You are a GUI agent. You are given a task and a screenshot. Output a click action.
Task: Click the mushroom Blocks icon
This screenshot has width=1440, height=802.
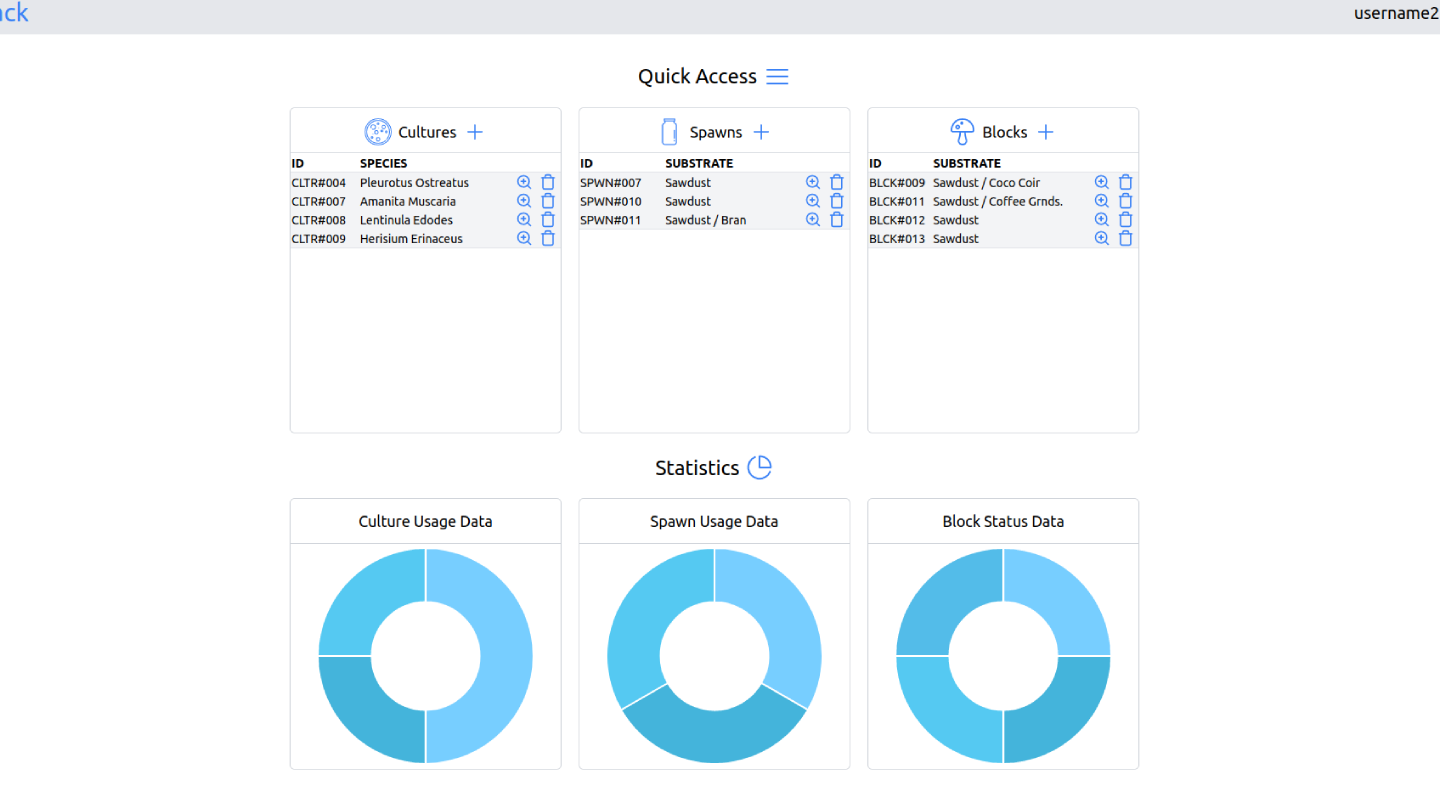click(962, 132)
